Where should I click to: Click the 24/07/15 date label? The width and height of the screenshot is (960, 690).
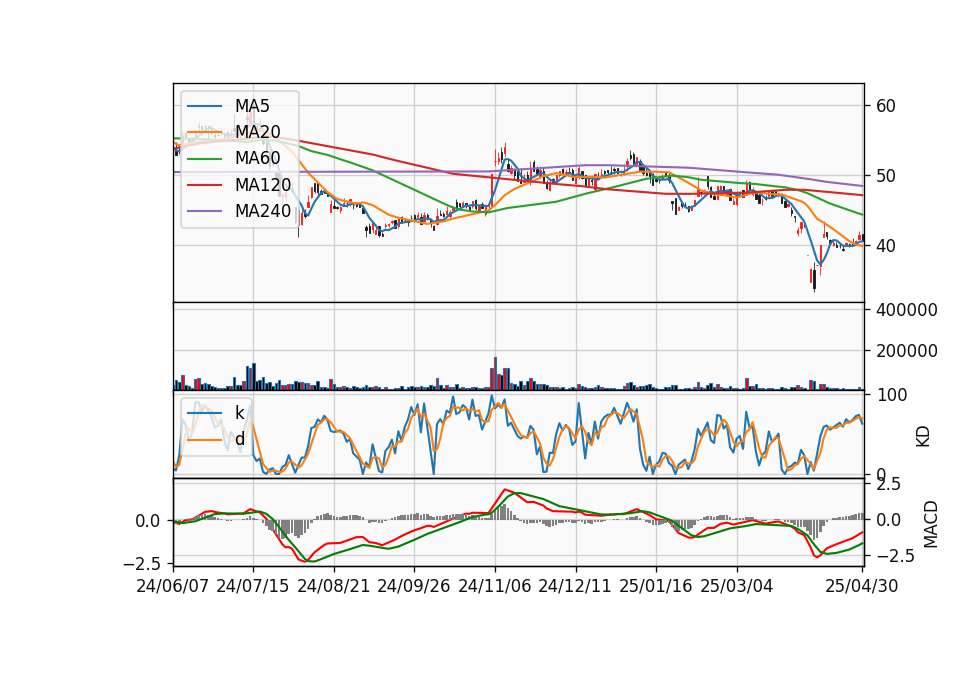(x=253, y=586)
